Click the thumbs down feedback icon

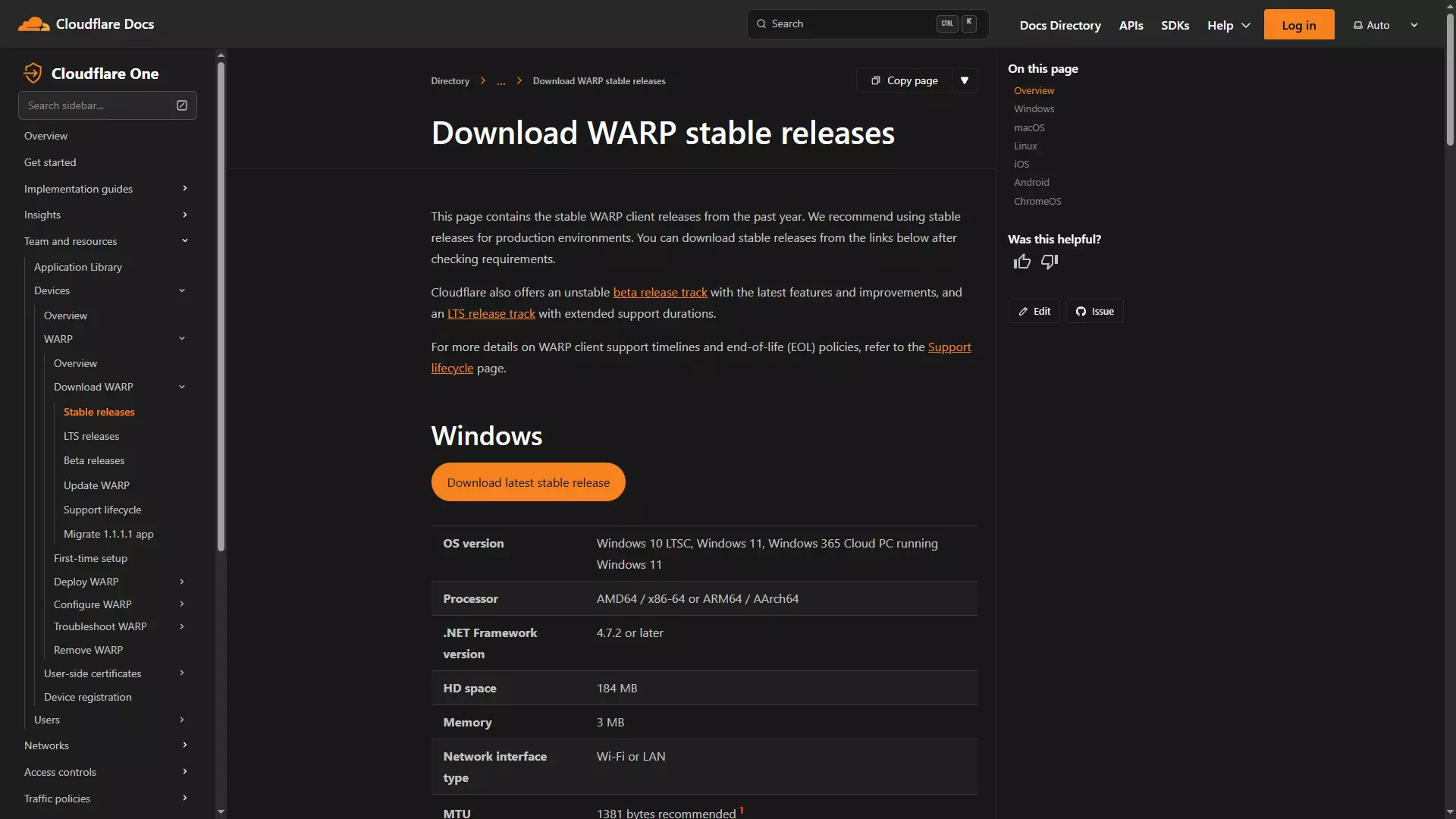pos(1050,262)
